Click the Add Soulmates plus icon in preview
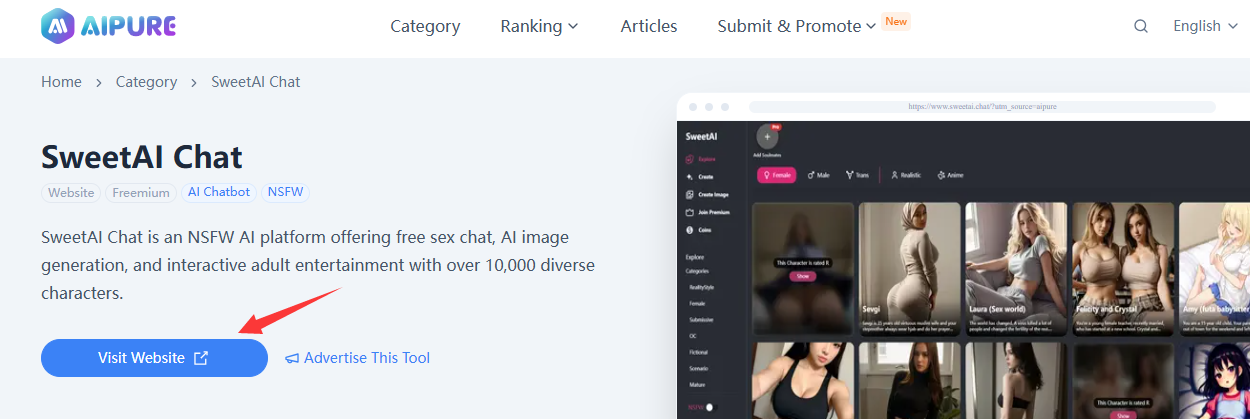The image size is (1250, 420). pyautogui.click(x=767, y=137)
